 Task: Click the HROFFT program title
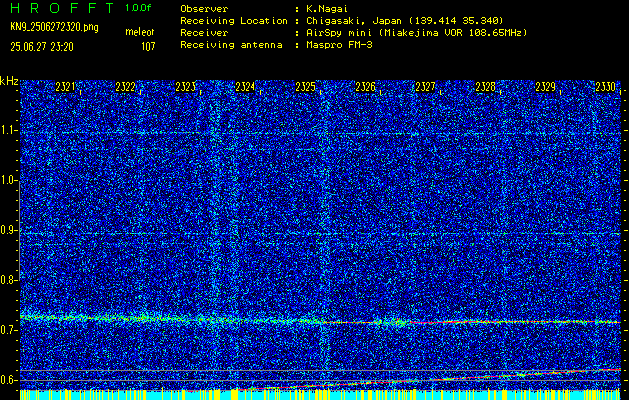coord(62,8)
